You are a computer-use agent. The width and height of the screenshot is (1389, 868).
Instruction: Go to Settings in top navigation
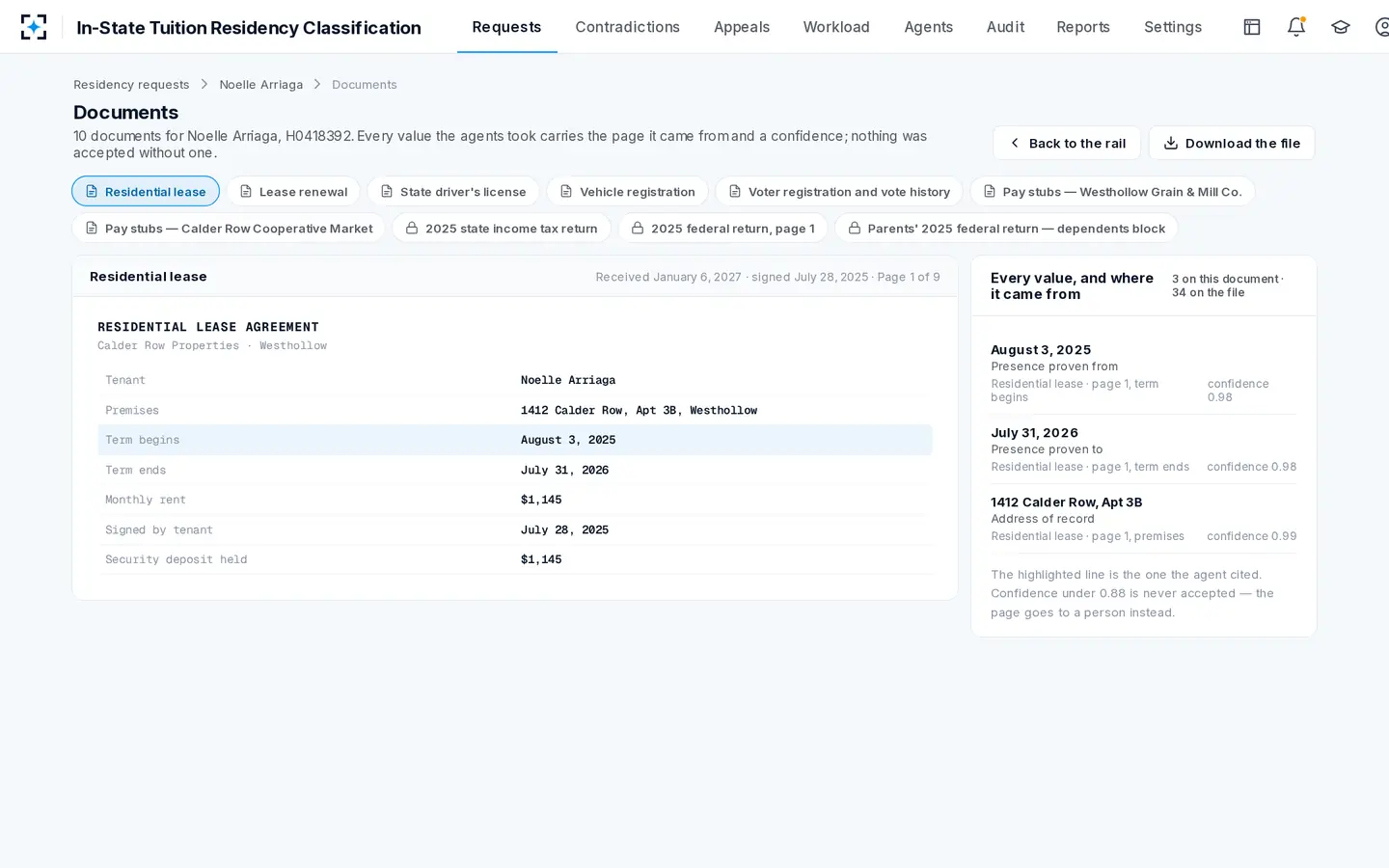[1173, 27]
